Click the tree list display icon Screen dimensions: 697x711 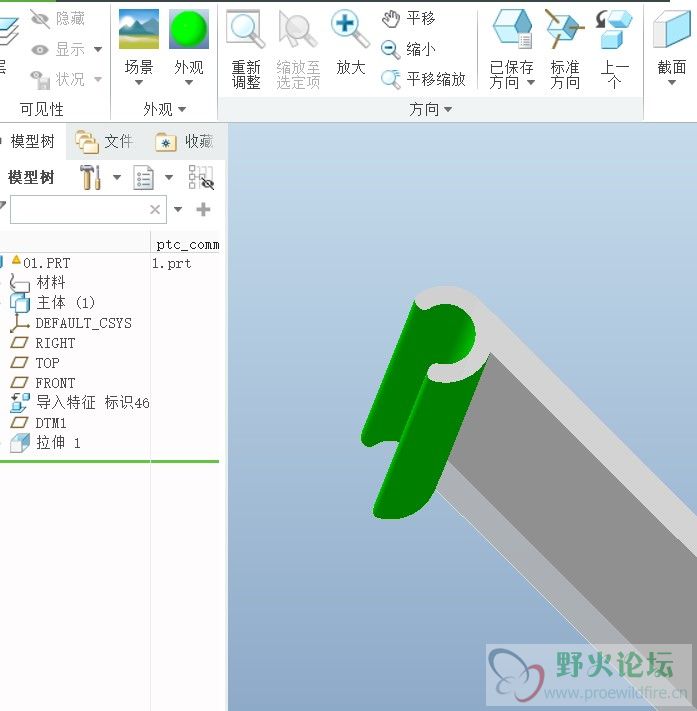(x=143, y=177)
